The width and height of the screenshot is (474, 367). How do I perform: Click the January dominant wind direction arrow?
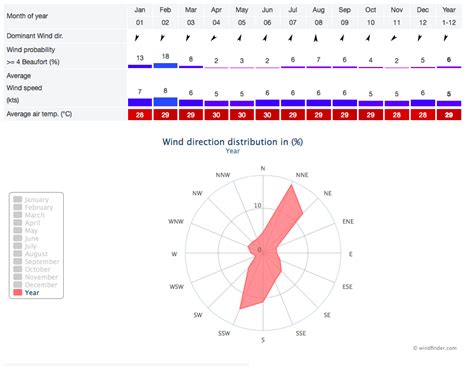tap(137, 38)
